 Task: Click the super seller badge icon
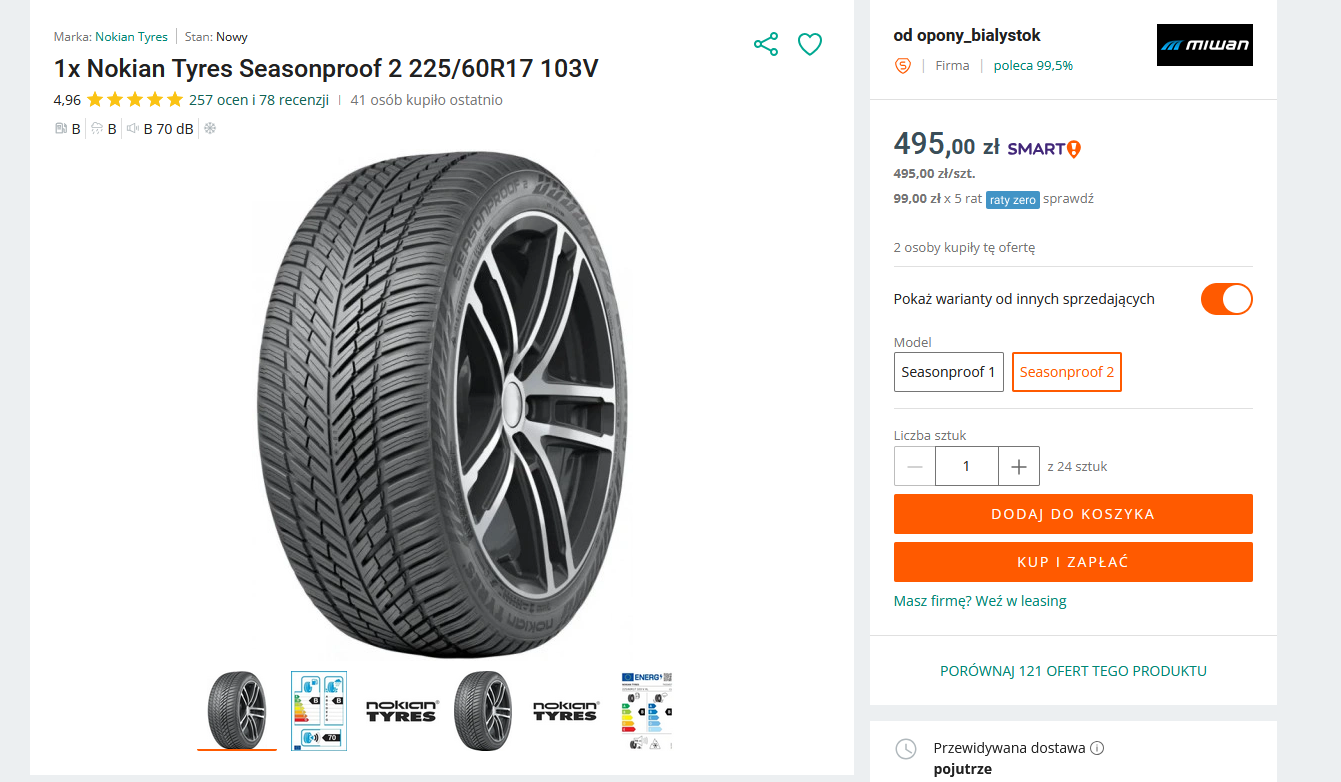click(x=903, y=66)
